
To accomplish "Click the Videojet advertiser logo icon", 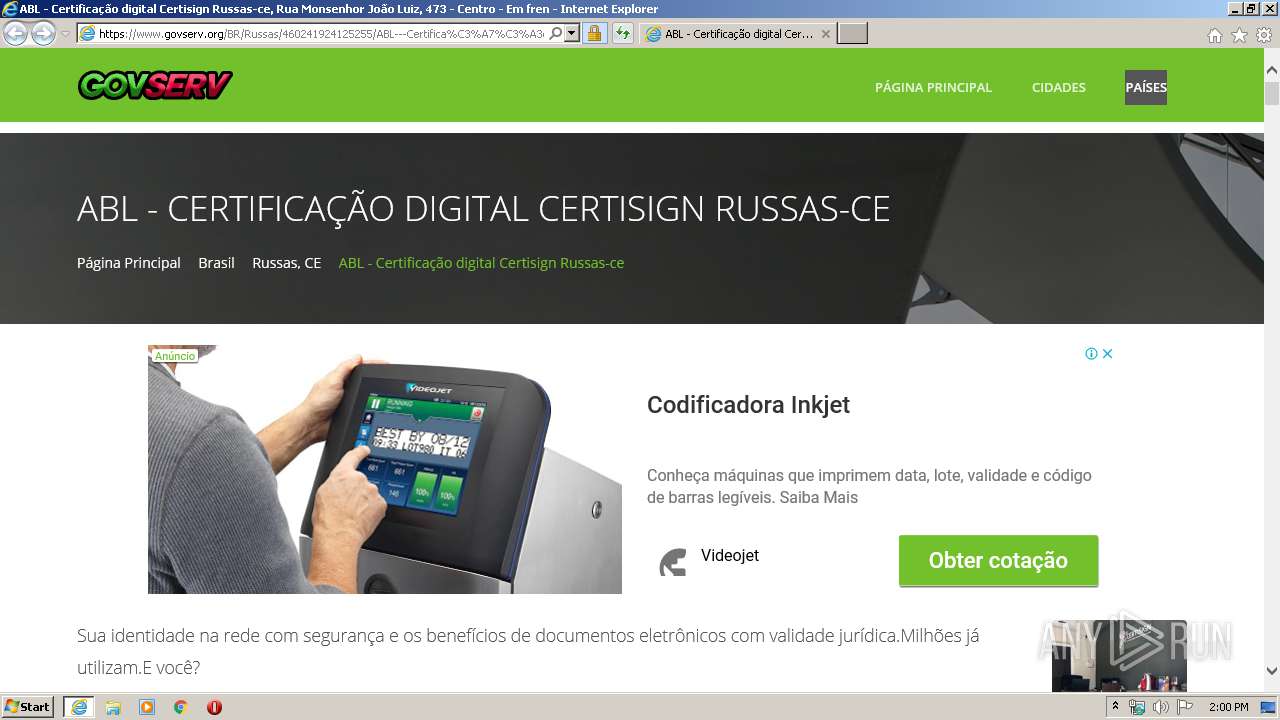I will (673, 561).
